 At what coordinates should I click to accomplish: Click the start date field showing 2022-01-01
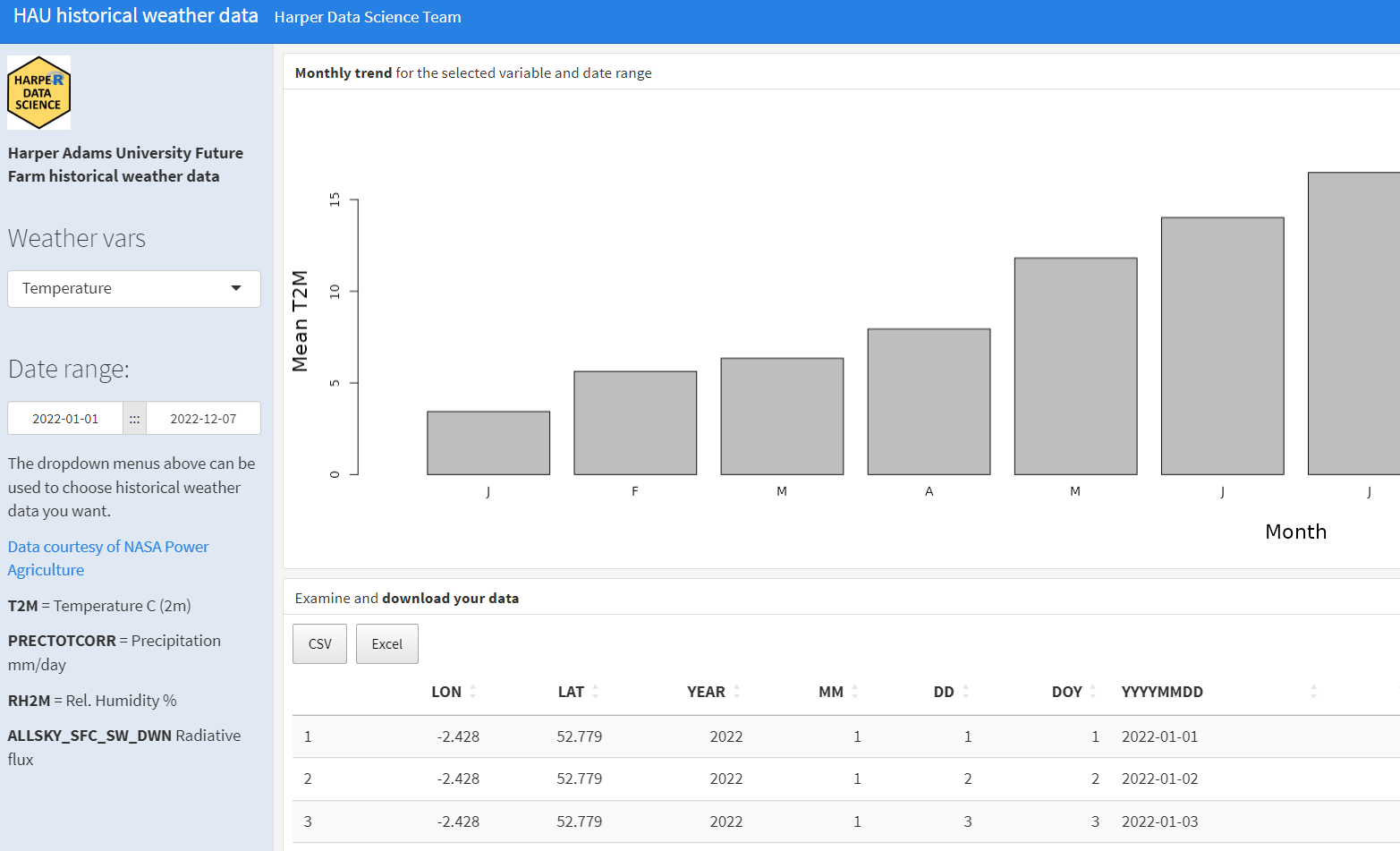click(65, 418)
